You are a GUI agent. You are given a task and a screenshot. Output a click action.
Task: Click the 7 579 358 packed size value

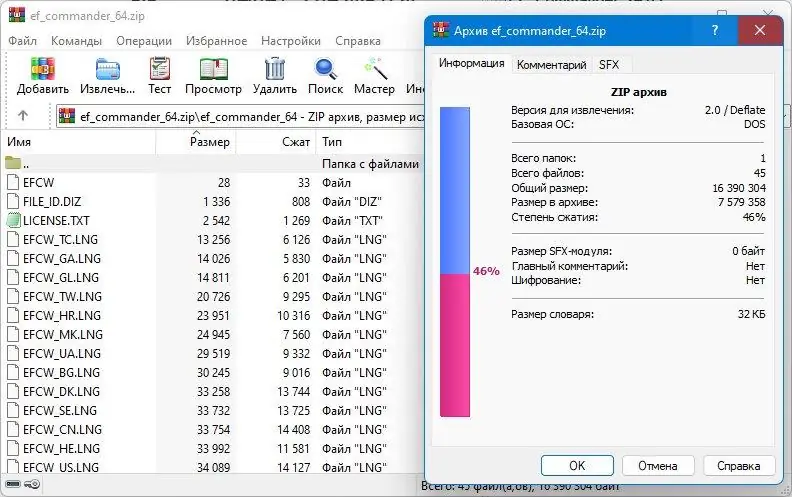pyautogui.click(x=741, y=203)
